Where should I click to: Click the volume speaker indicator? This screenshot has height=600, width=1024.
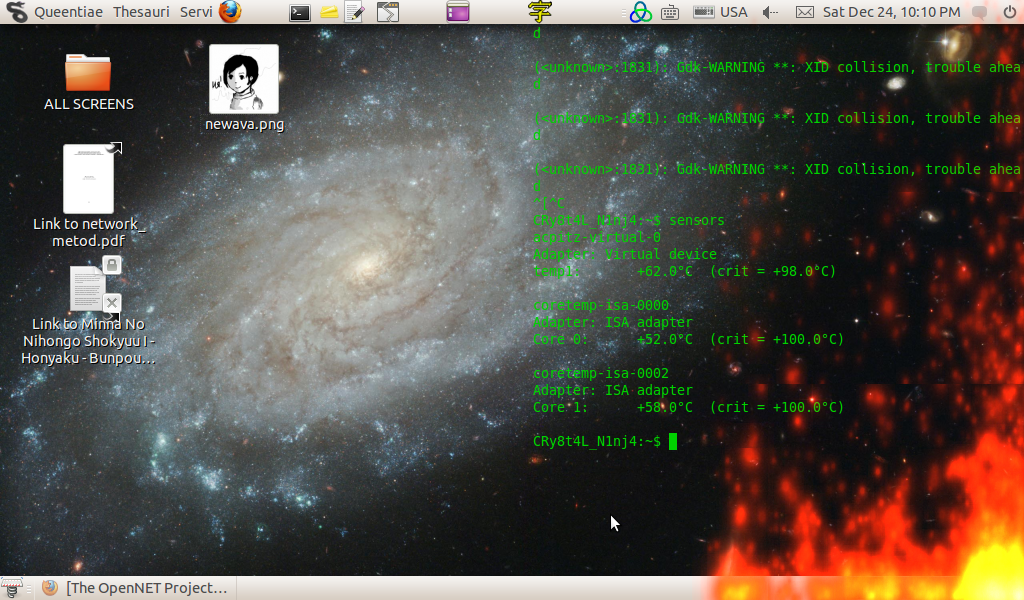pos(771,12)
